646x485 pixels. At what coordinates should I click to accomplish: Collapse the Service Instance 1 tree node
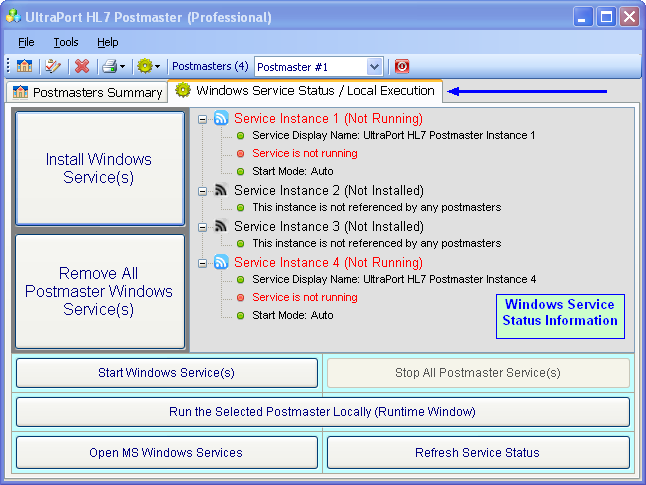(x=203, y=119)
